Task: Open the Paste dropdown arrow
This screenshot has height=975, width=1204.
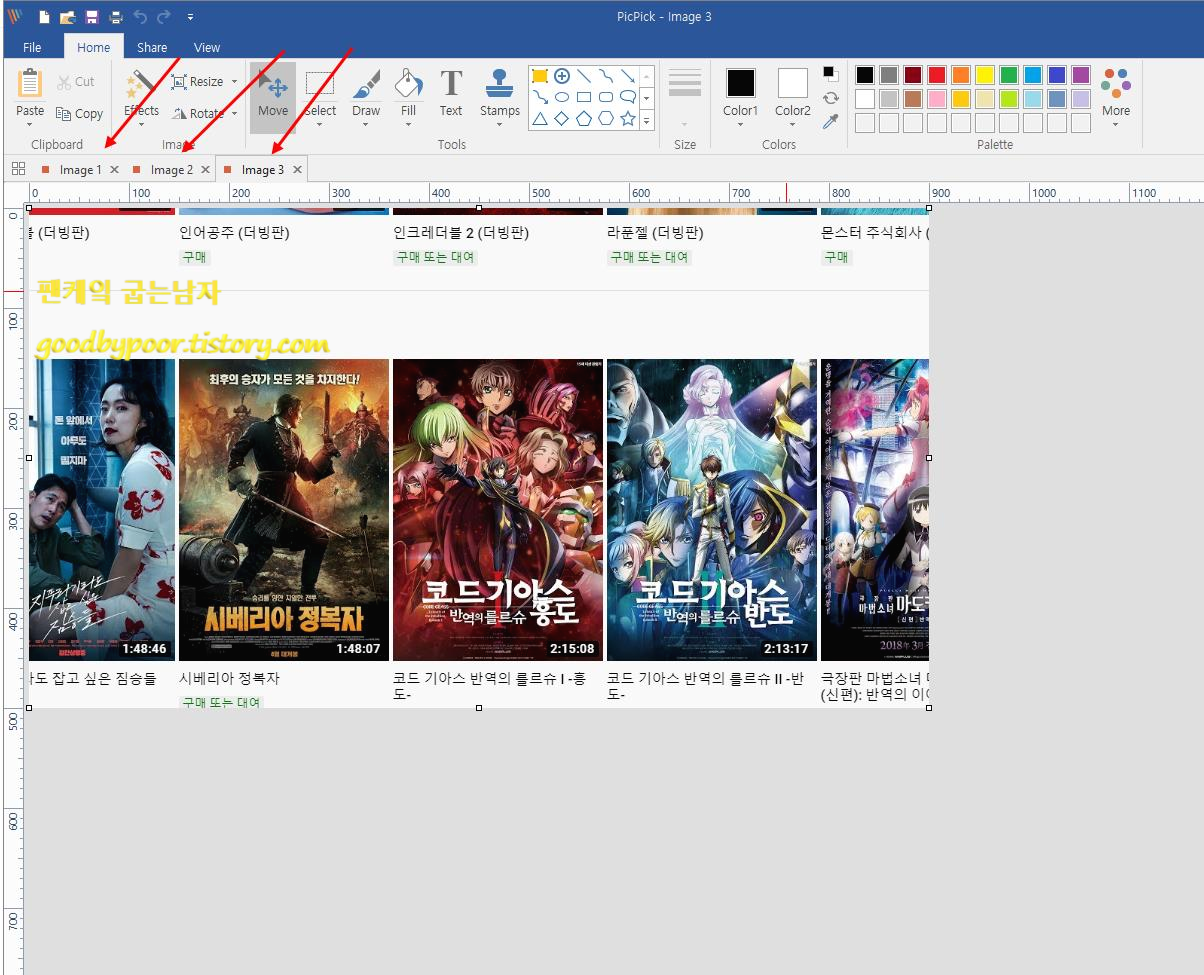Action: [x=30, y=125]
